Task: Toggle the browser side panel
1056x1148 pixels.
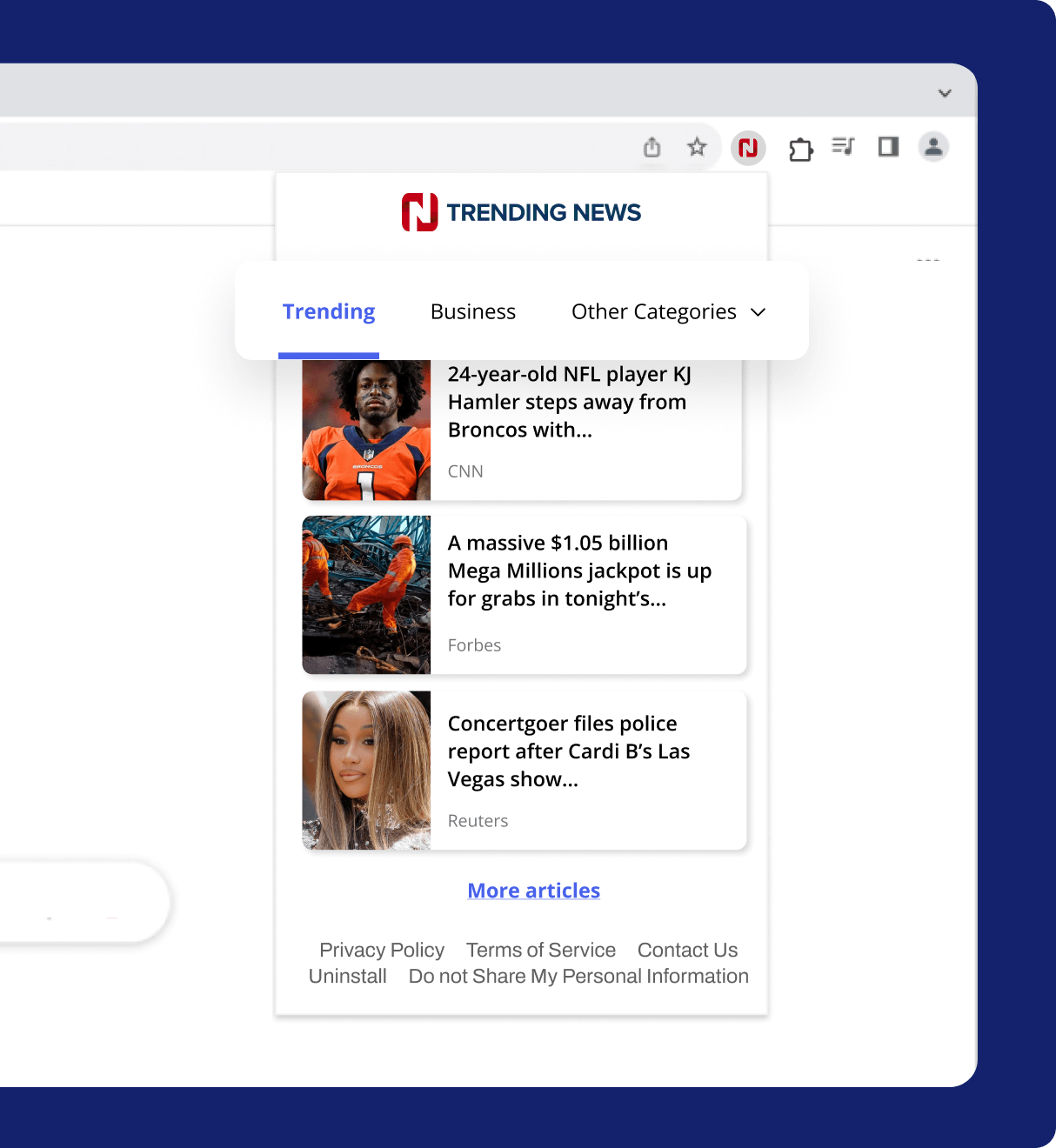Action: [888, 146]
